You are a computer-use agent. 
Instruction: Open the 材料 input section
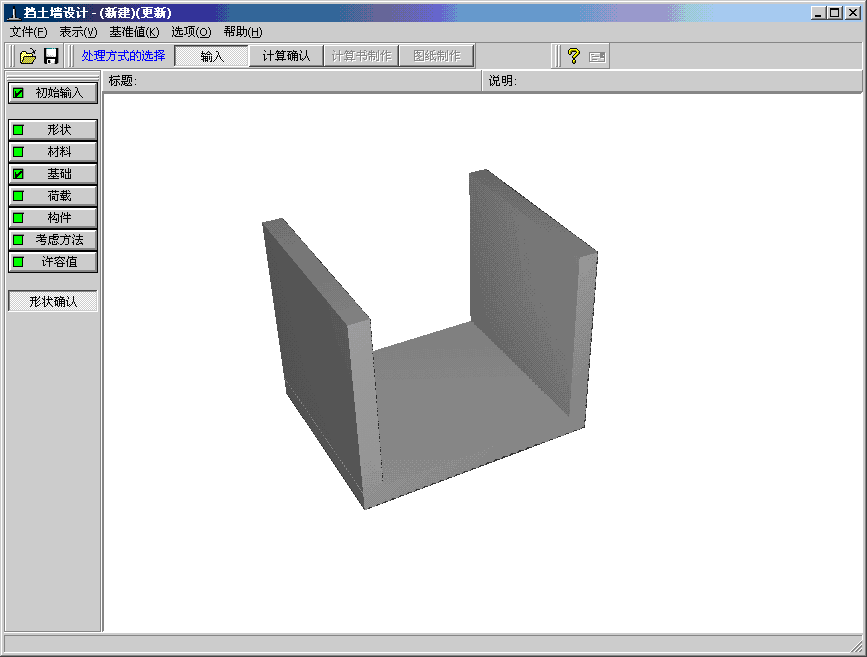[54, 152]
